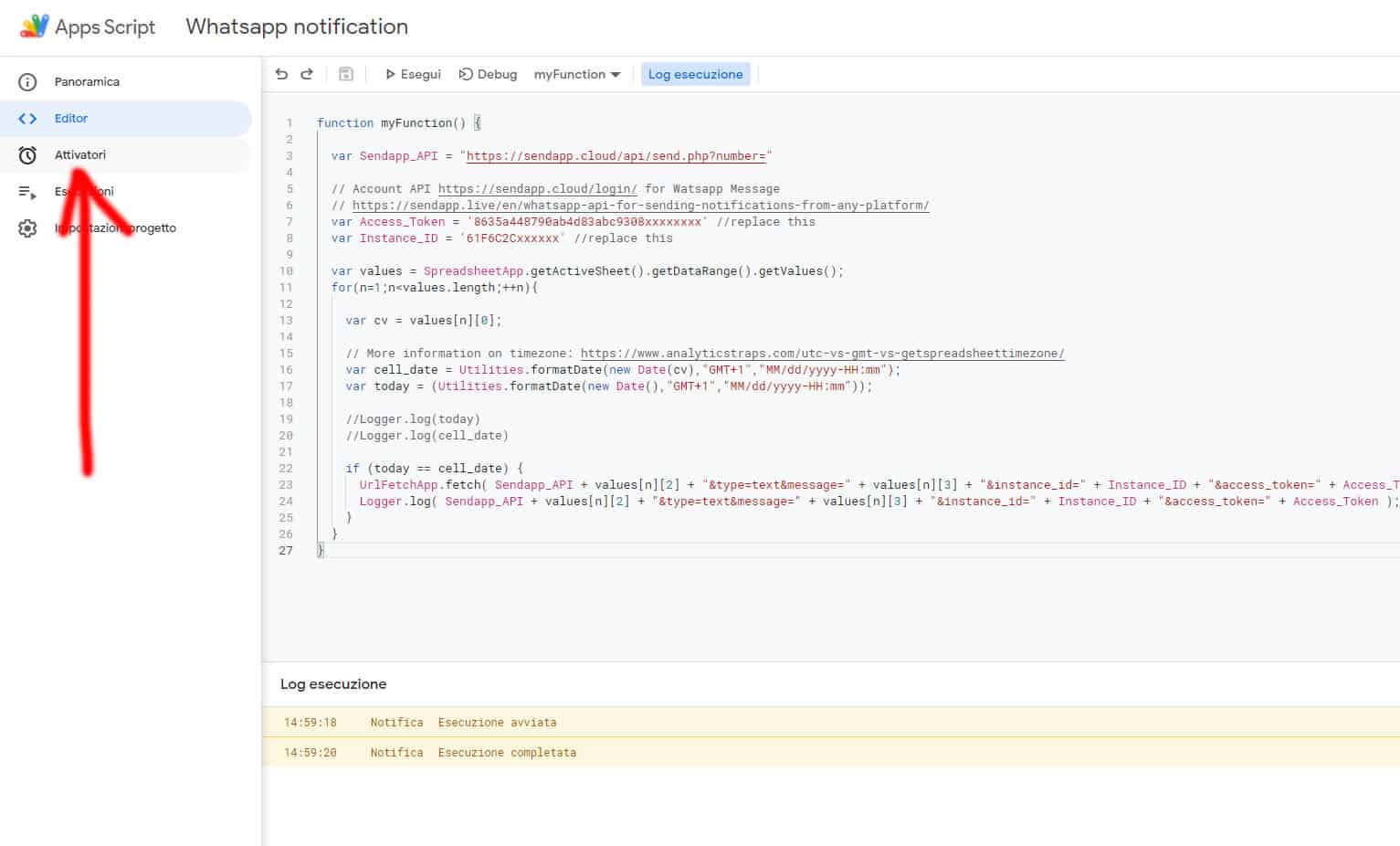
Task: Open the myFunction selector dropdown
Action: coord(577,74)
